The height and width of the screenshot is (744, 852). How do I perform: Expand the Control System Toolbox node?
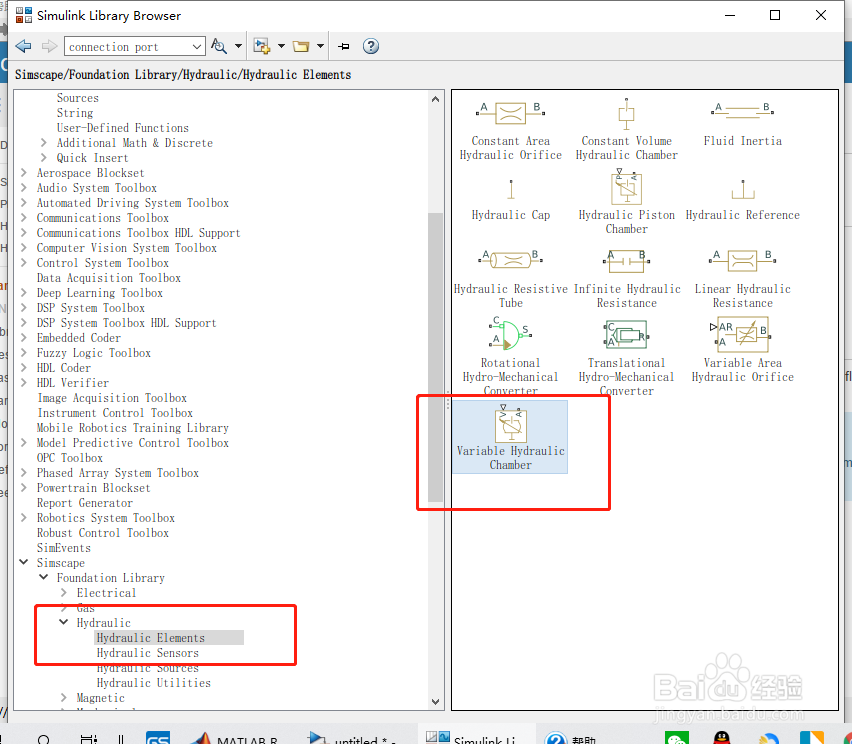coord(23,262)
